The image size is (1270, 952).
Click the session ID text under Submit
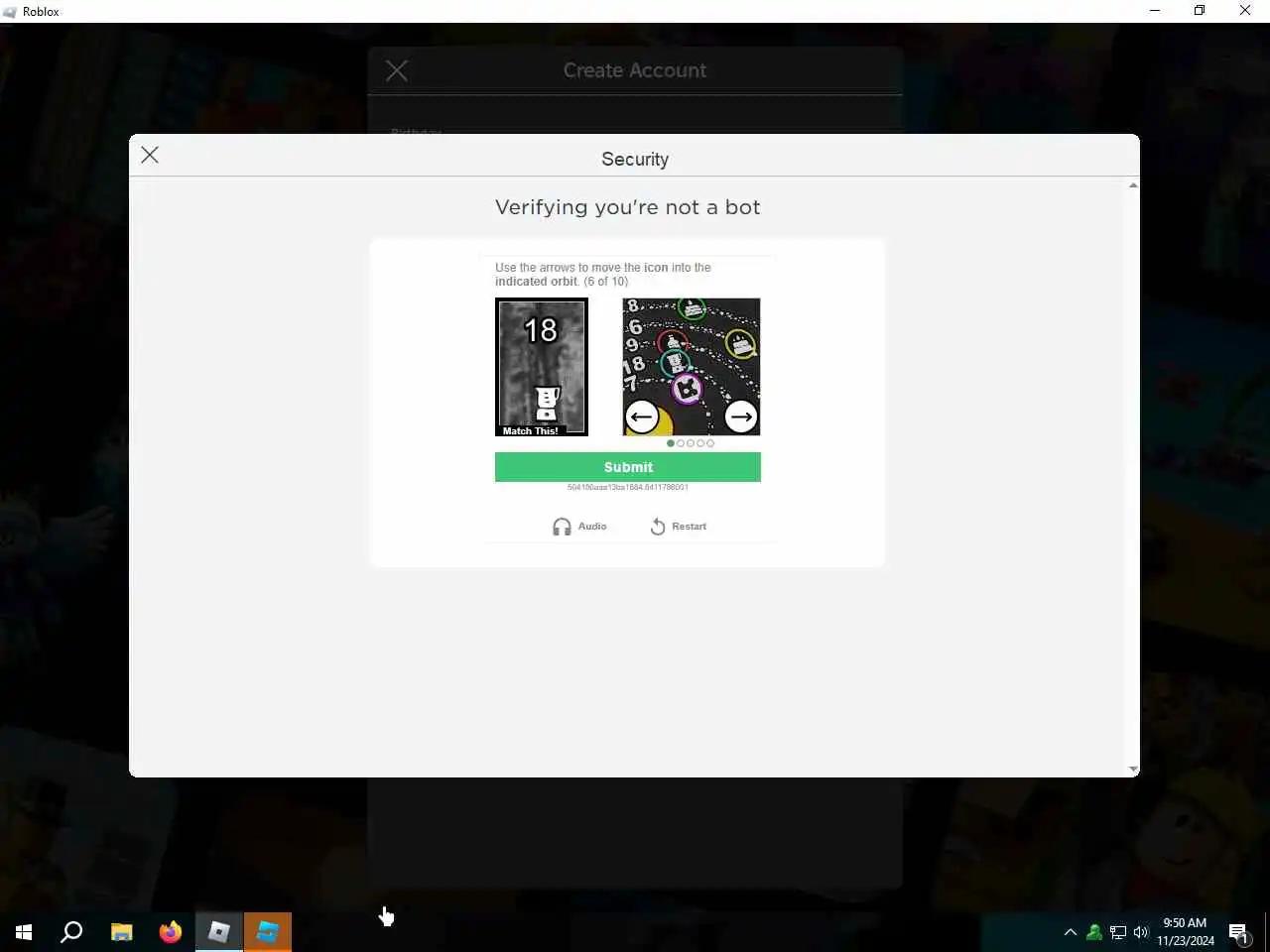coord(628,487)
